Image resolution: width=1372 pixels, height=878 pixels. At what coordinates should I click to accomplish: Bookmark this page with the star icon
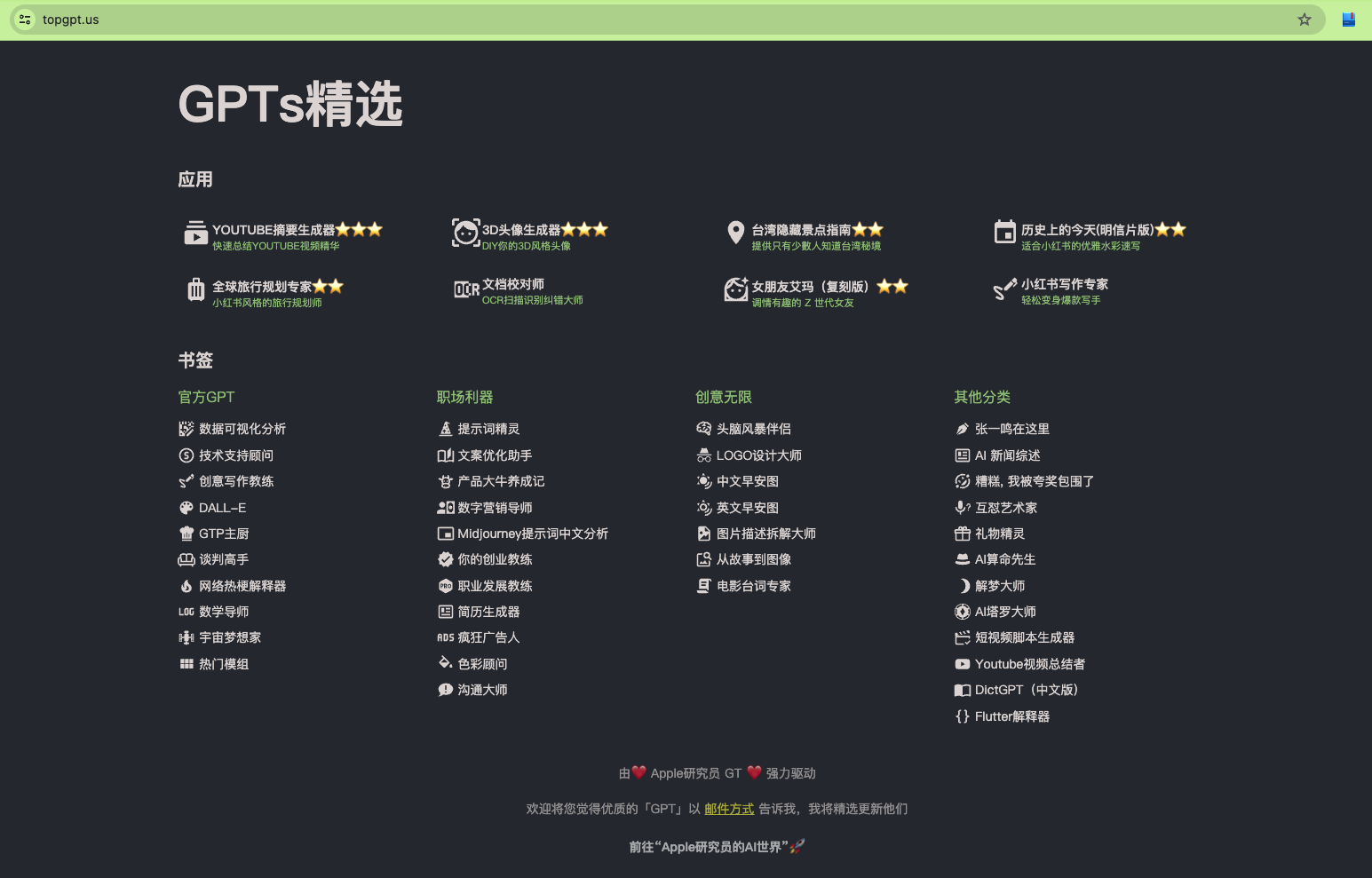point(1305,20)
